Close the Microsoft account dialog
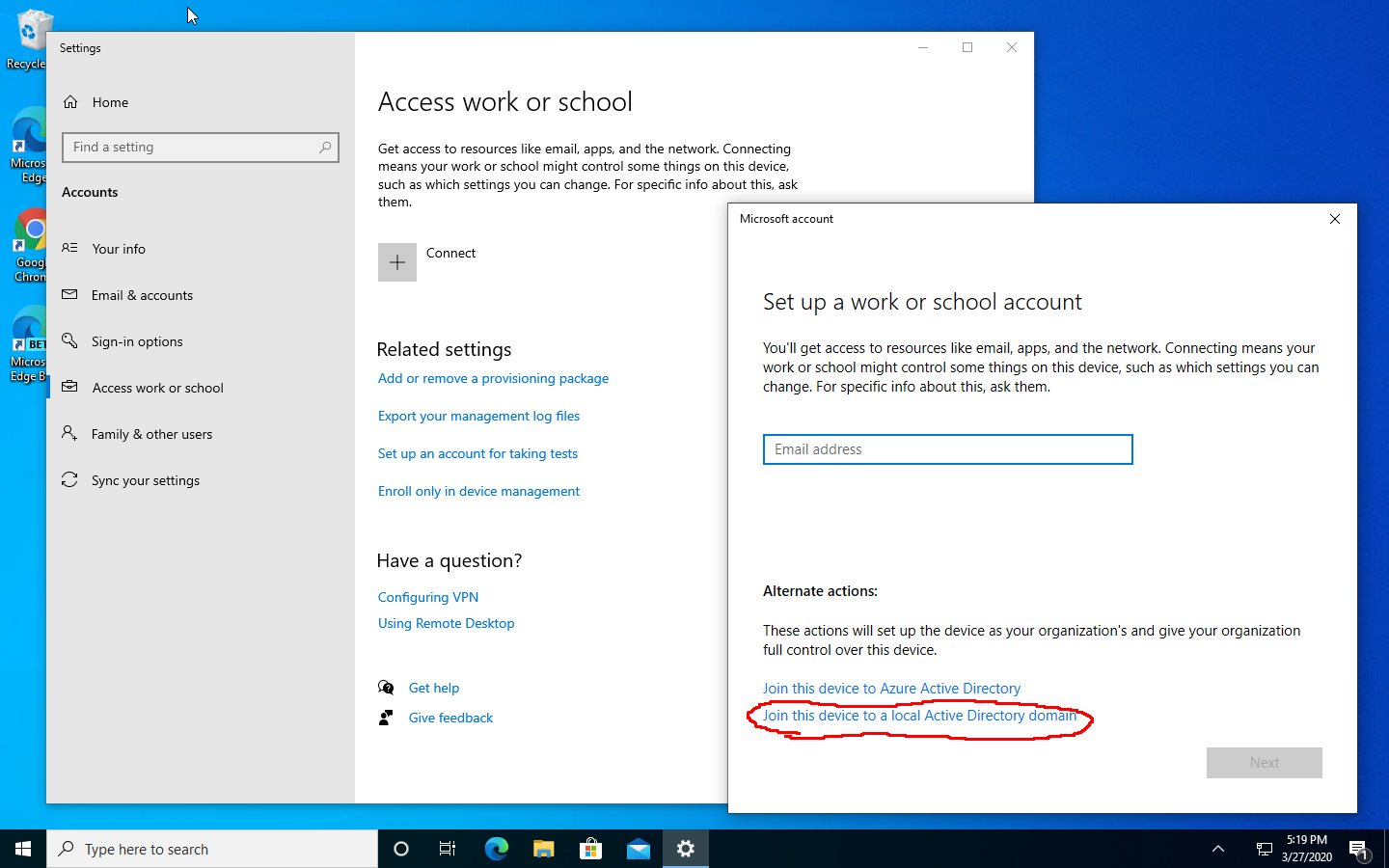Image resolution: width=1389 pixels, height=868 pixels. pyautogui.click(x=1335, y=219)
